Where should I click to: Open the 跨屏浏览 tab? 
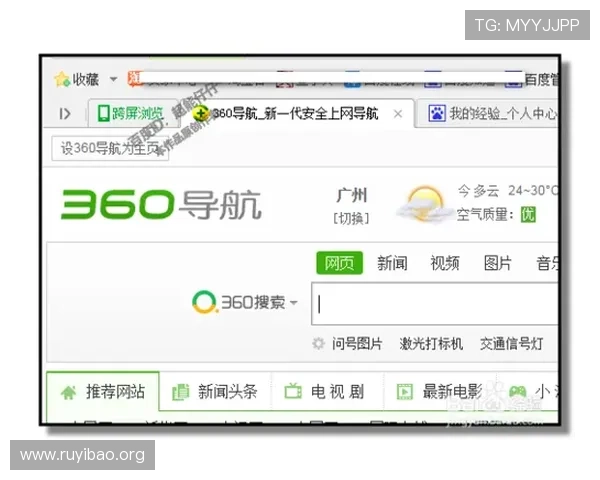131,113
